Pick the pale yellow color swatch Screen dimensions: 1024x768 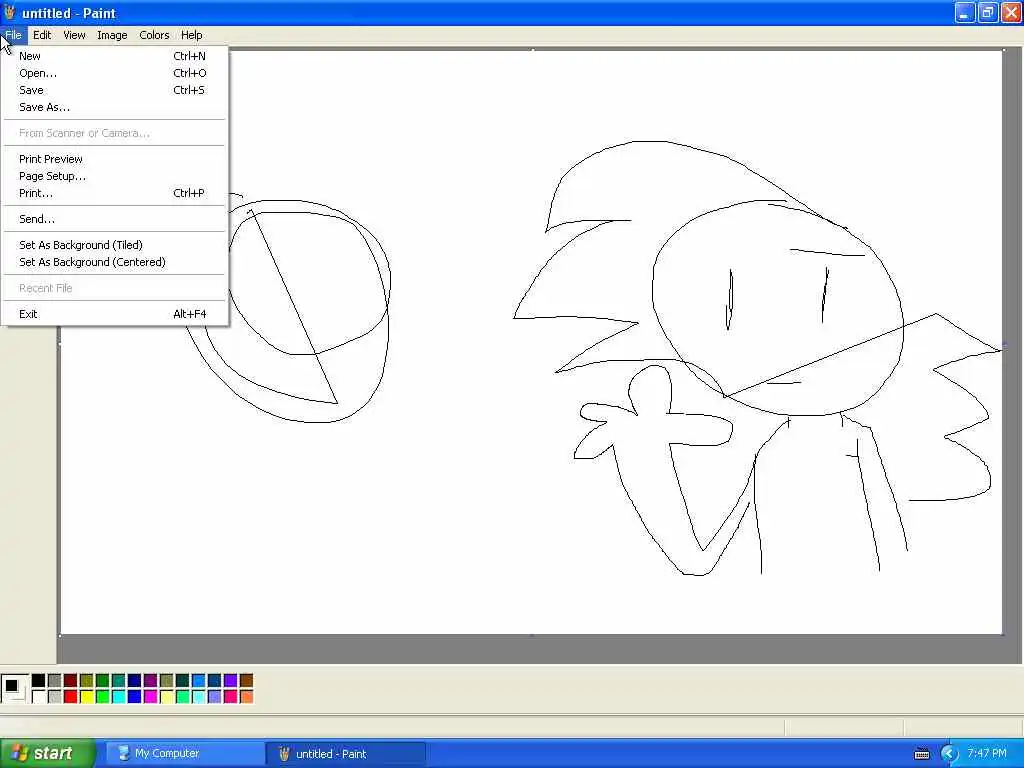pos(167,697)
